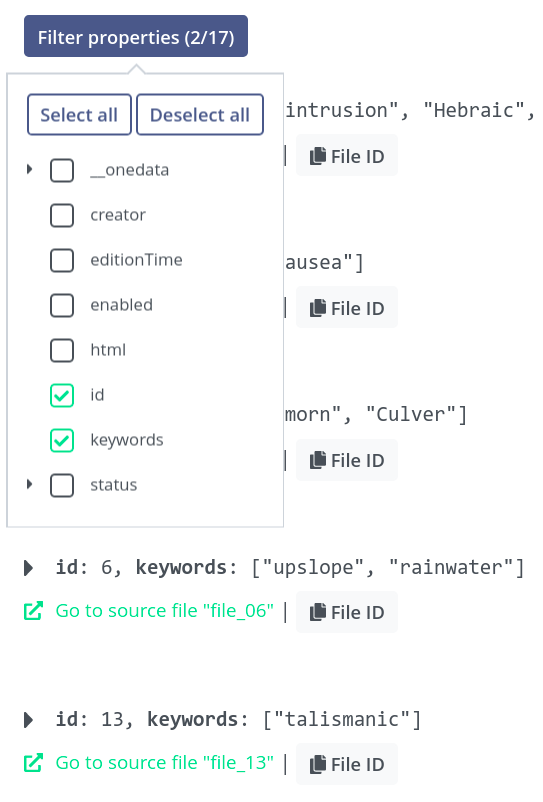
Task: Expand the id 6 result entry
Action: [x=29, y=568]
